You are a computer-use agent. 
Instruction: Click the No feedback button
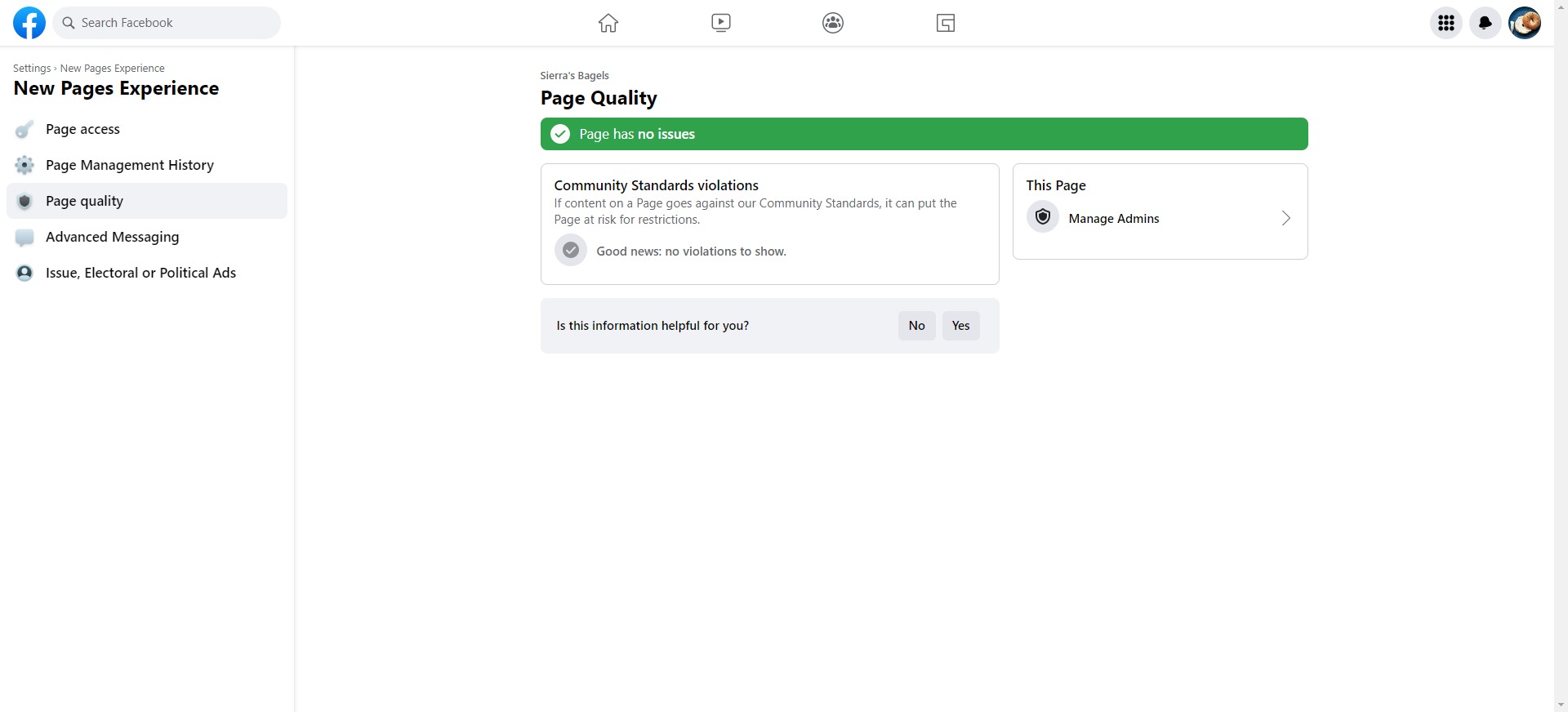tap(916, 326)
